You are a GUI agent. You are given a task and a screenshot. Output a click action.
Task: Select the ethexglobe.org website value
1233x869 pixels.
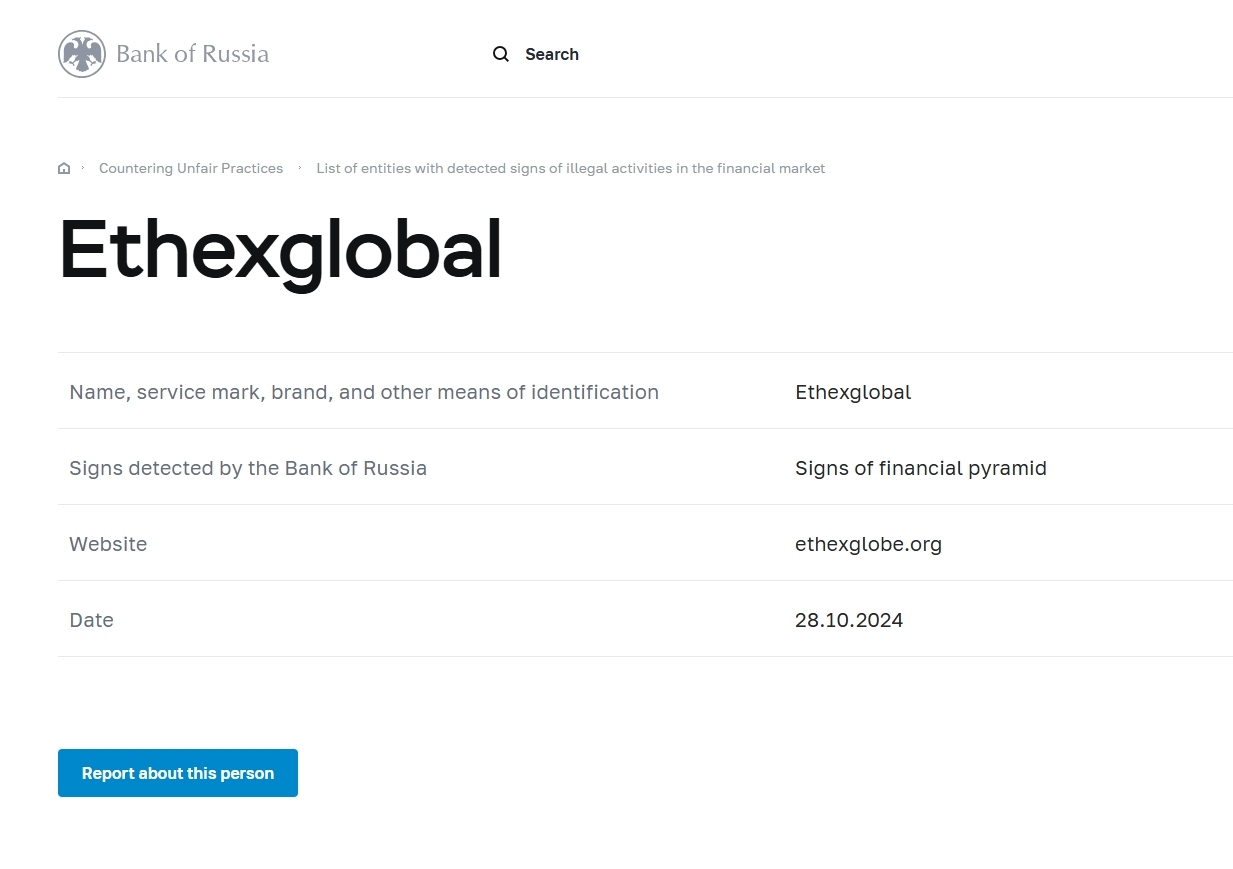pos(868,544)
